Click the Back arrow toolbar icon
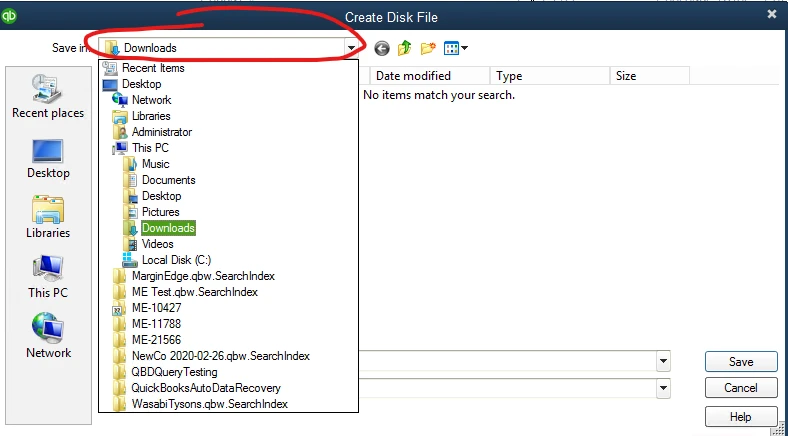Screen dimensions: 788x436 point(382,48)
